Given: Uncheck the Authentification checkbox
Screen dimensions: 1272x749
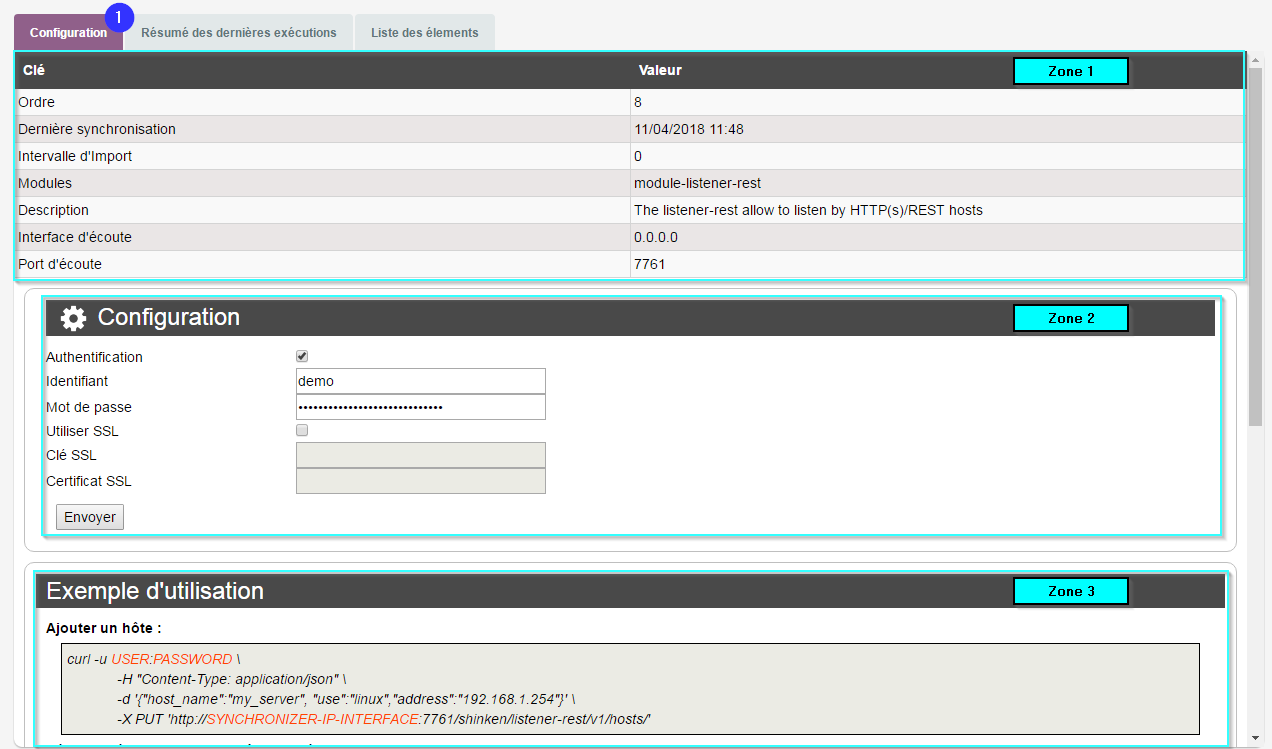Looking at the screenshot, I should click(x=302, y=356).
